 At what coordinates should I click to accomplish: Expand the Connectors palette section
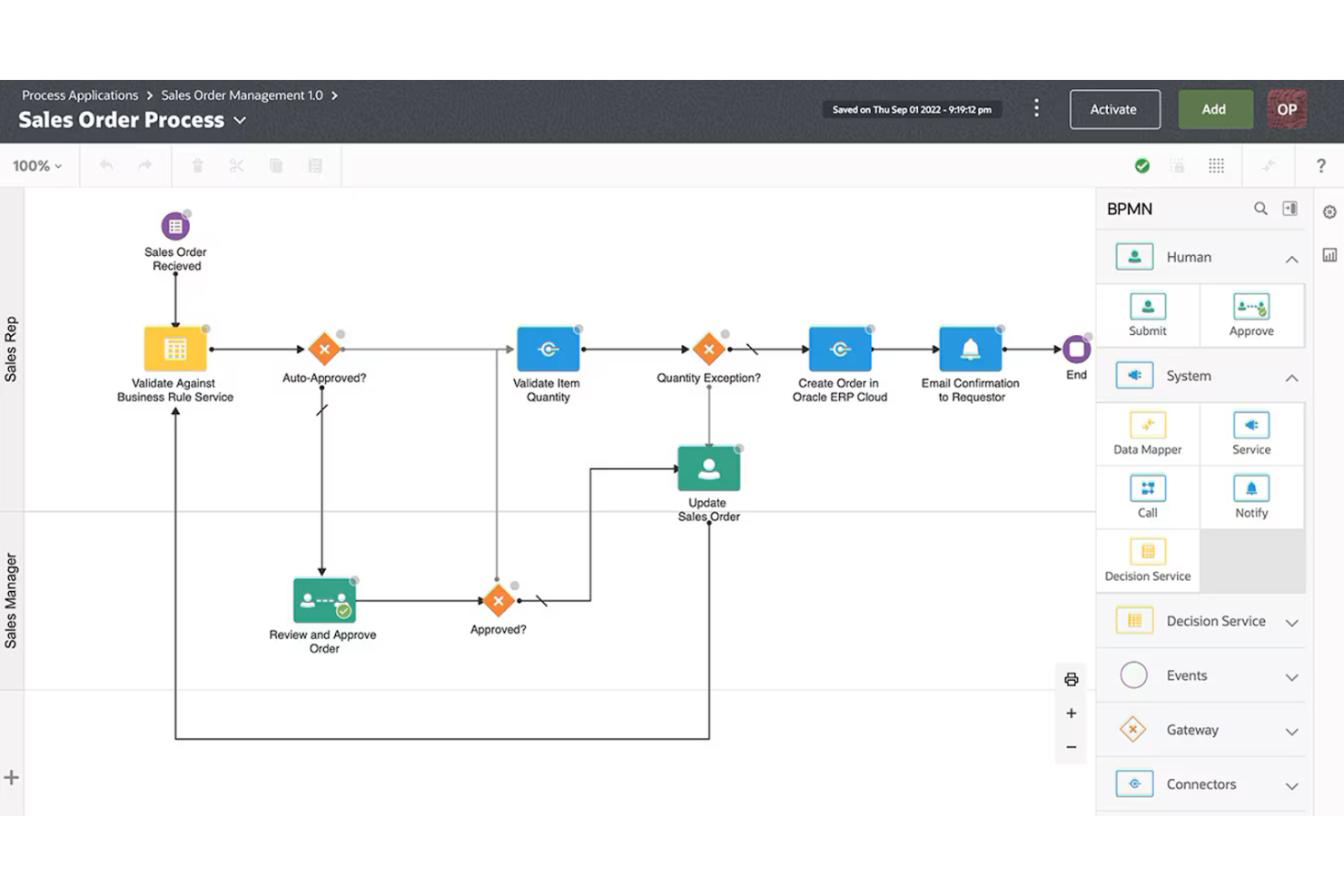click(1291, 785)
